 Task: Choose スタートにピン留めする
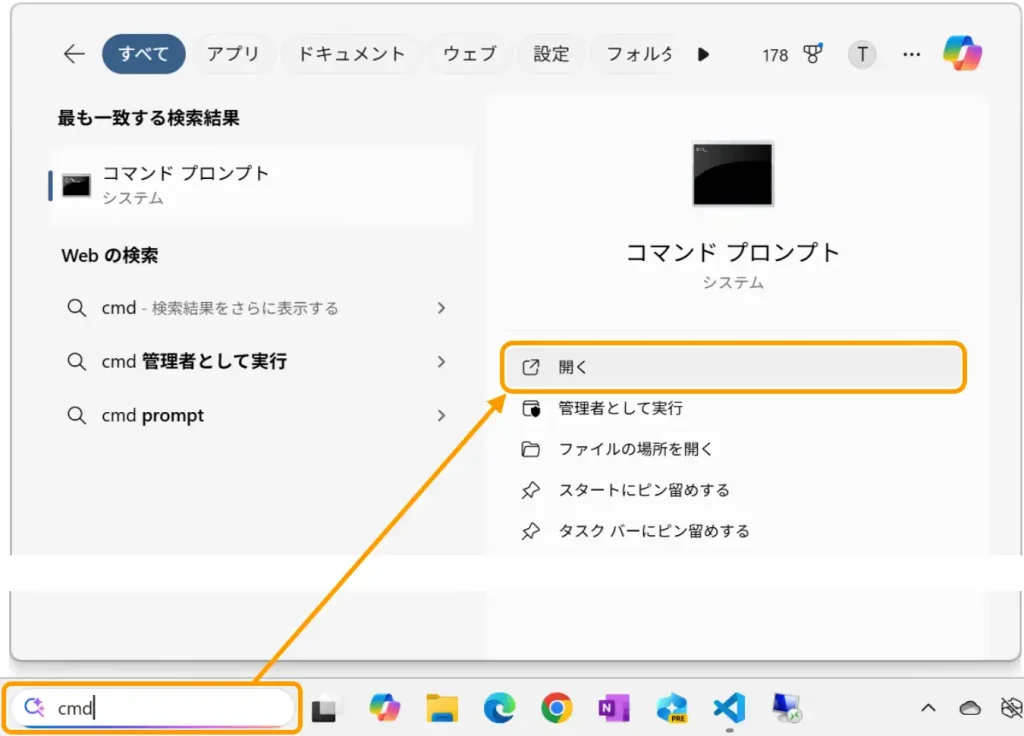(x=644, y=490)
